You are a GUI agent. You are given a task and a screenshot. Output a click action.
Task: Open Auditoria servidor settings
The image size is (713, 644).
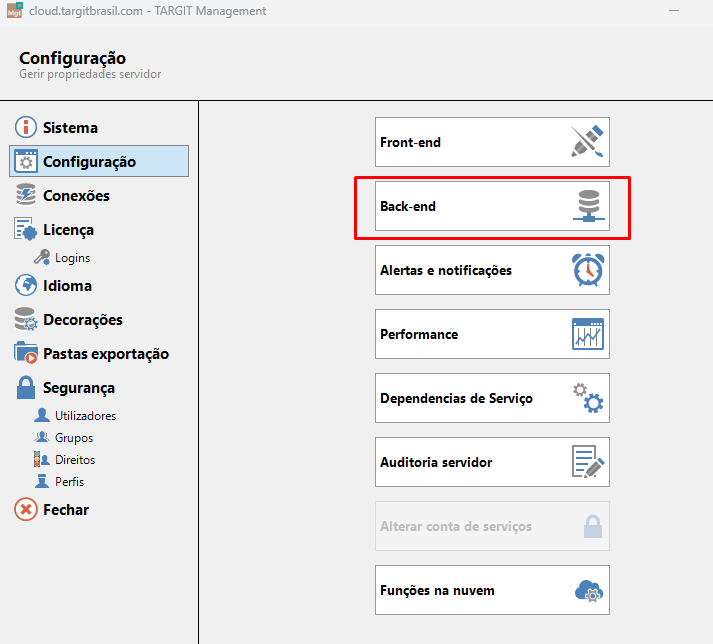click(492, 462)
